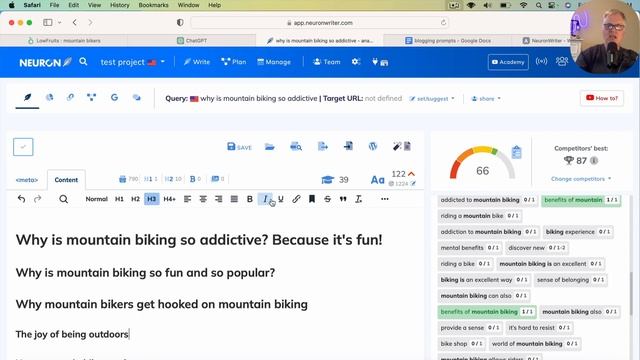Click the export document arrow icon
Screen dimensions: 640x360
[322, 146]
